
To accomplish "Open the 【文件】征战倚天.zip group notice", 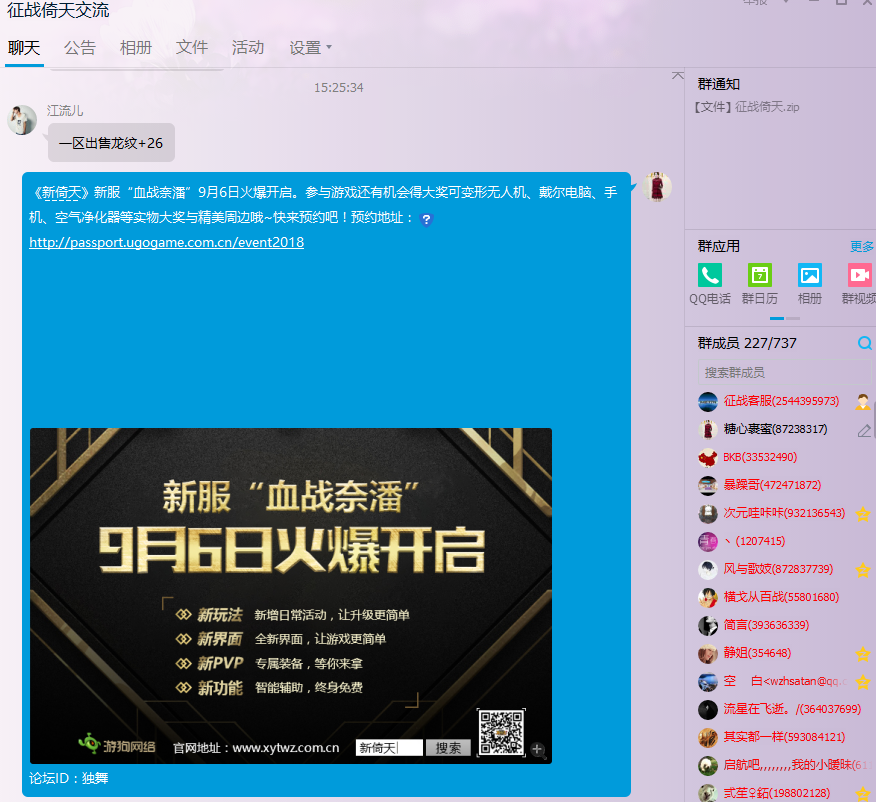I will [x=746, y=107].
